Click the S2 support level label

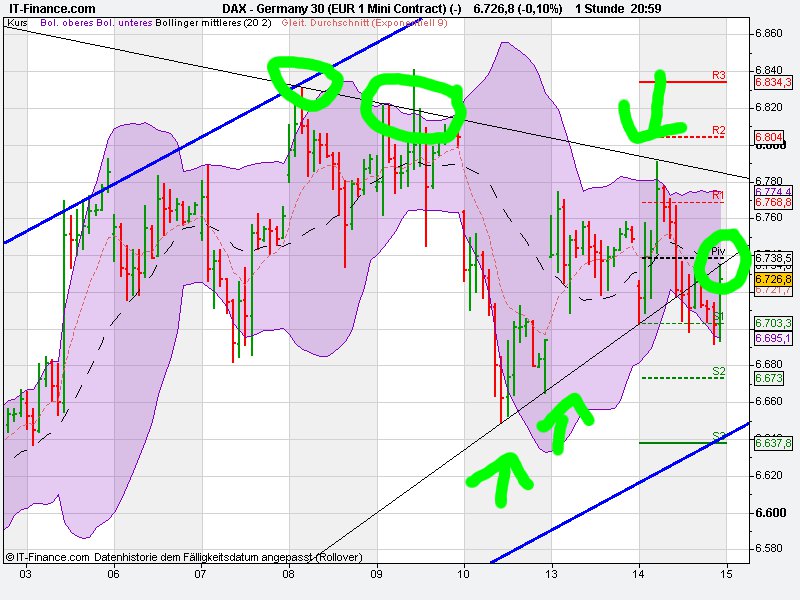(x=718, y=370)
